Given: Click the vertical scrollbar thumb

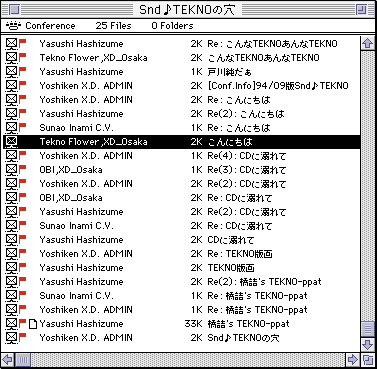Looking at the screenshot, I should 368,330.
